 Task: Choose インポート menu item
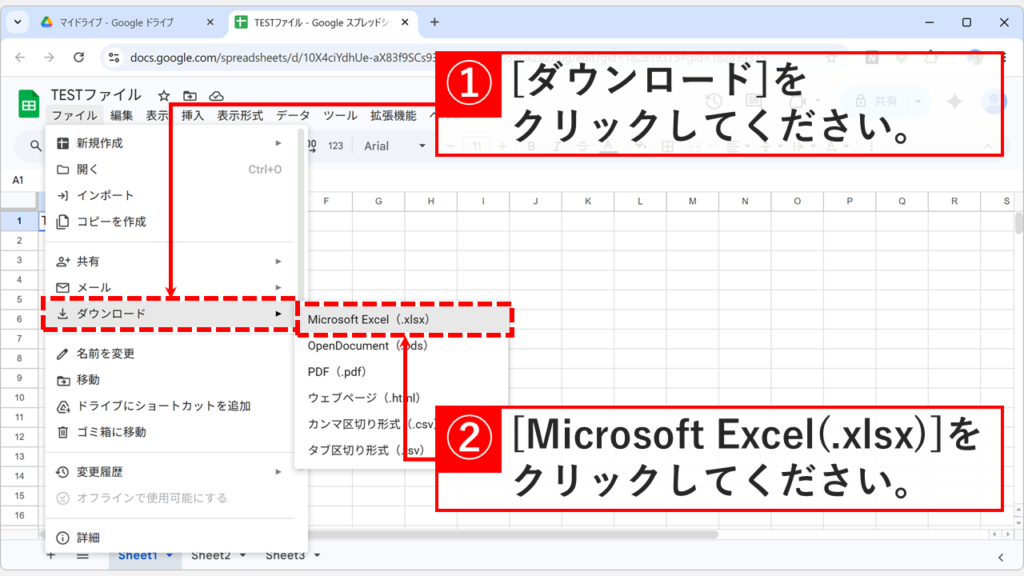pyautogui.click(x=170, y=195)
